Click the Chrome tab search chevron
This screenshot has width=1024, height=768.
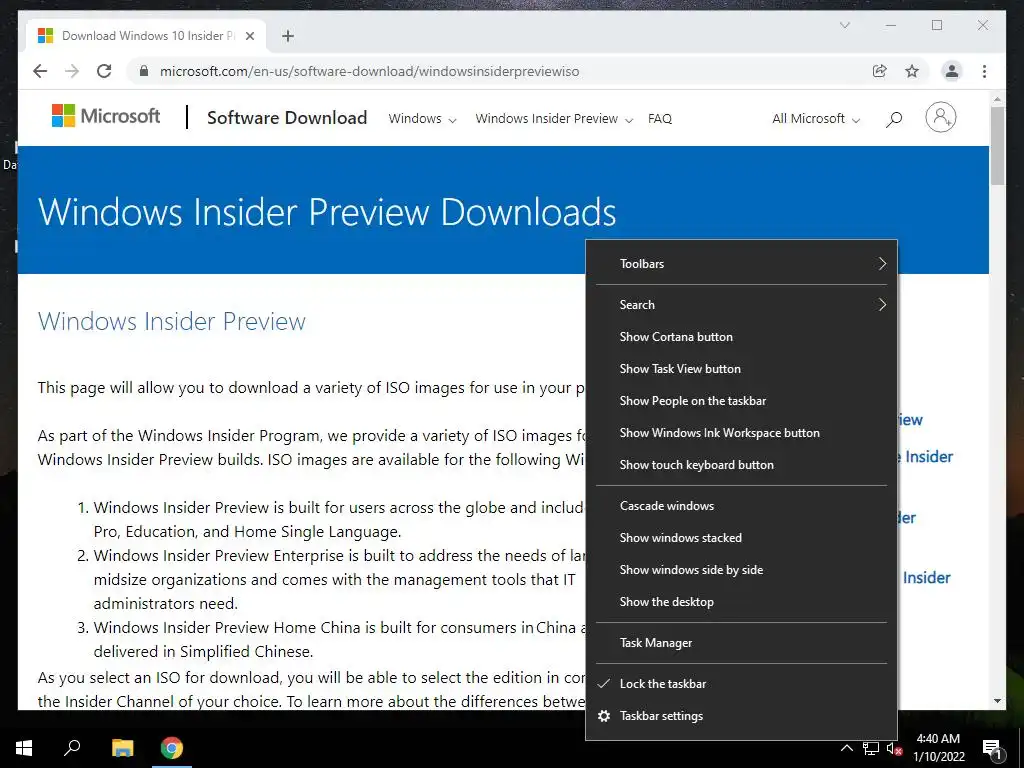point(844,25)
